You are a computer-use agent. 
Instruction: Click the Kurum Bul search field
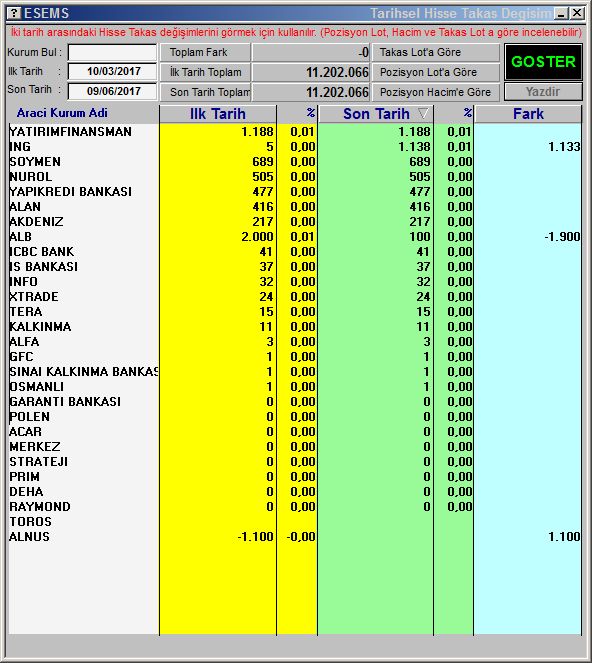[112, 53]
